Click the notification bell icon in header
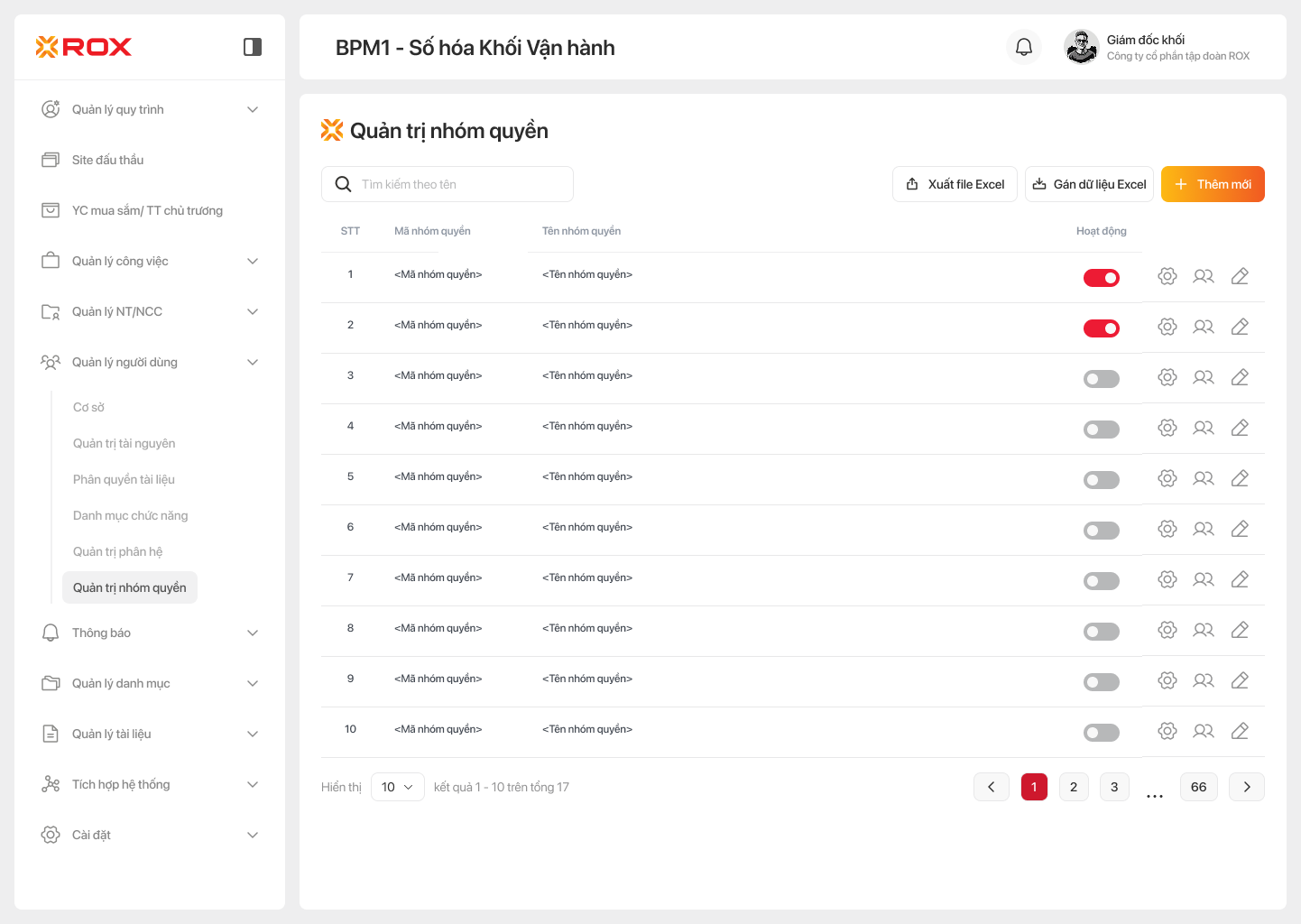The image size is (1301, 924). (1024, 47)
